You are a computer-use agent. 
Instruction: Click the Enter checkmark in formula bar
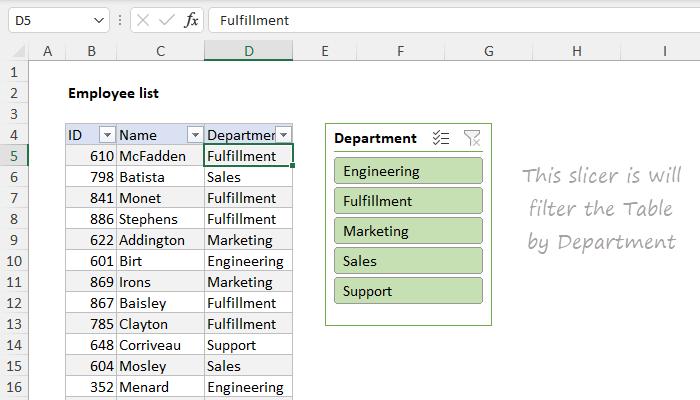pos(166,20)
